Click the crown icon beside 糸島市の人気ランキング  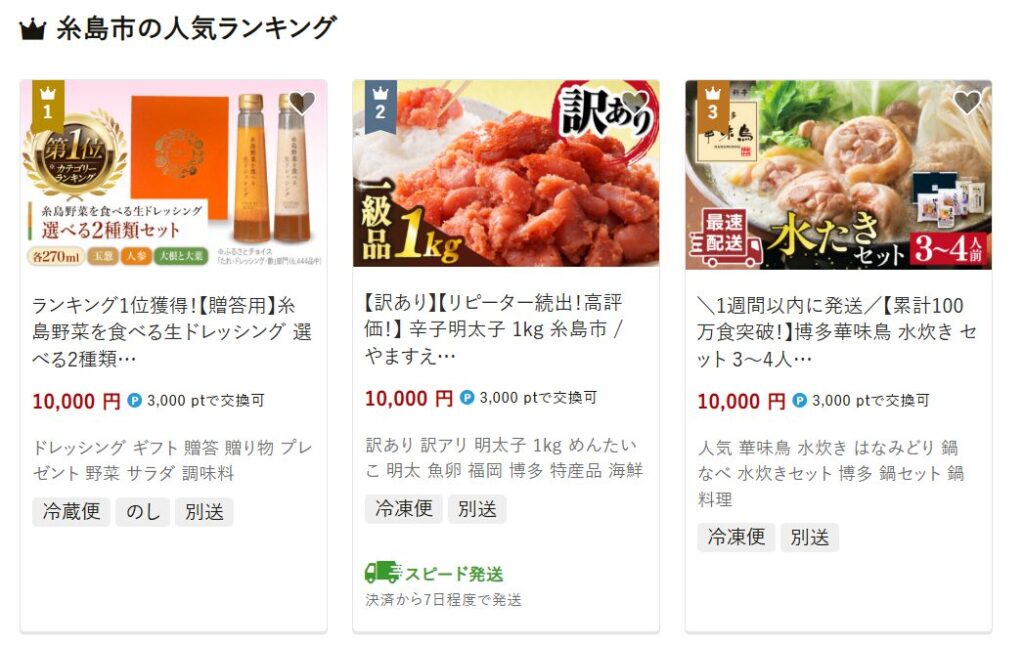(33, 29)
